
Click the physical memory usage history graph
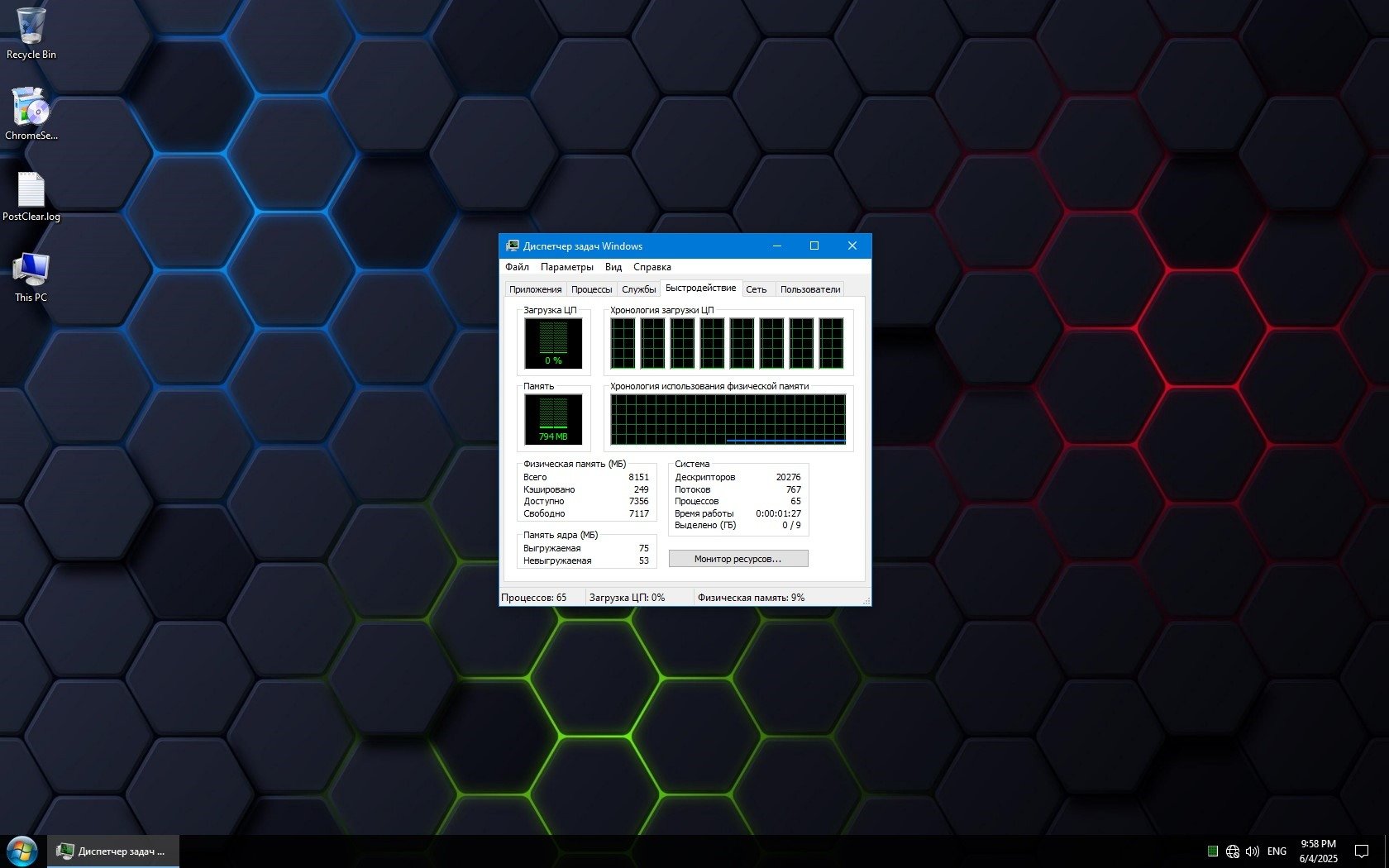point(728,419)
